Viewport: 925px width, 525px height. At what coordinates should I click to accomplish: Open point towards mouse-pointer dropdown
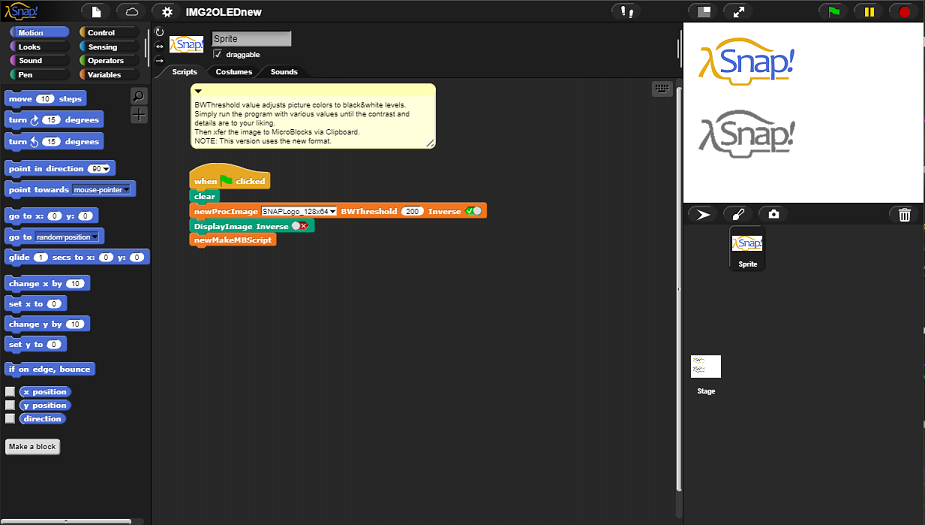click(126, 190)
